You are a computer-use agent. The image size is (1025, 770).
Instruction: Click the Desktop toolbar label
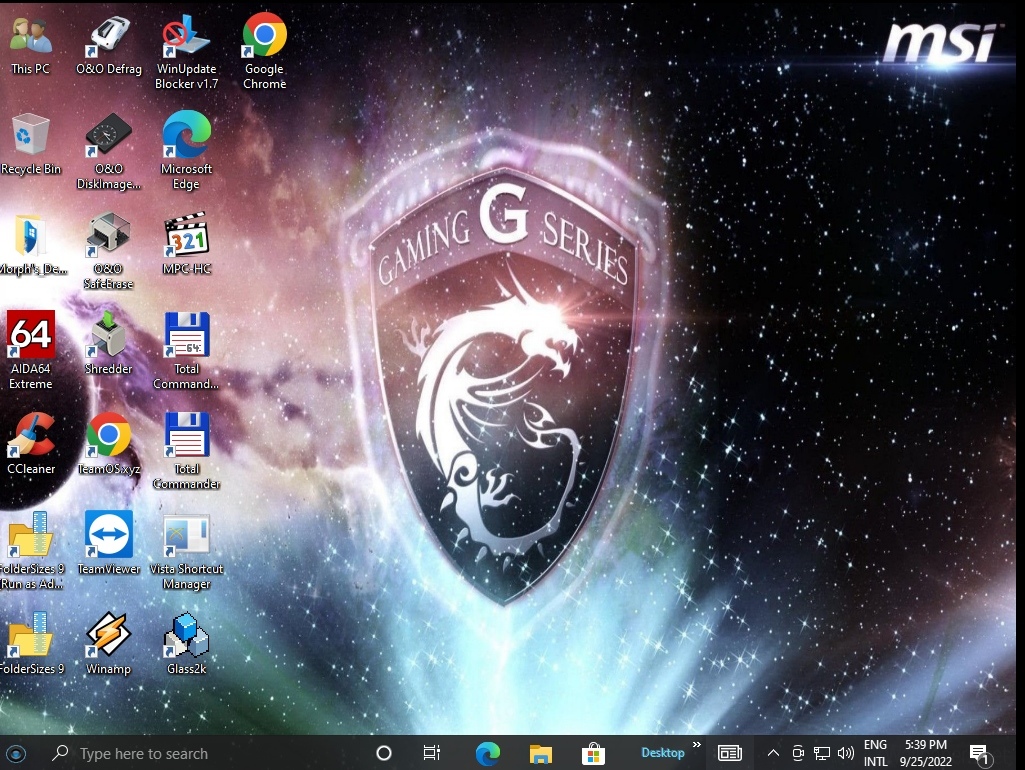tap(662, 753)
